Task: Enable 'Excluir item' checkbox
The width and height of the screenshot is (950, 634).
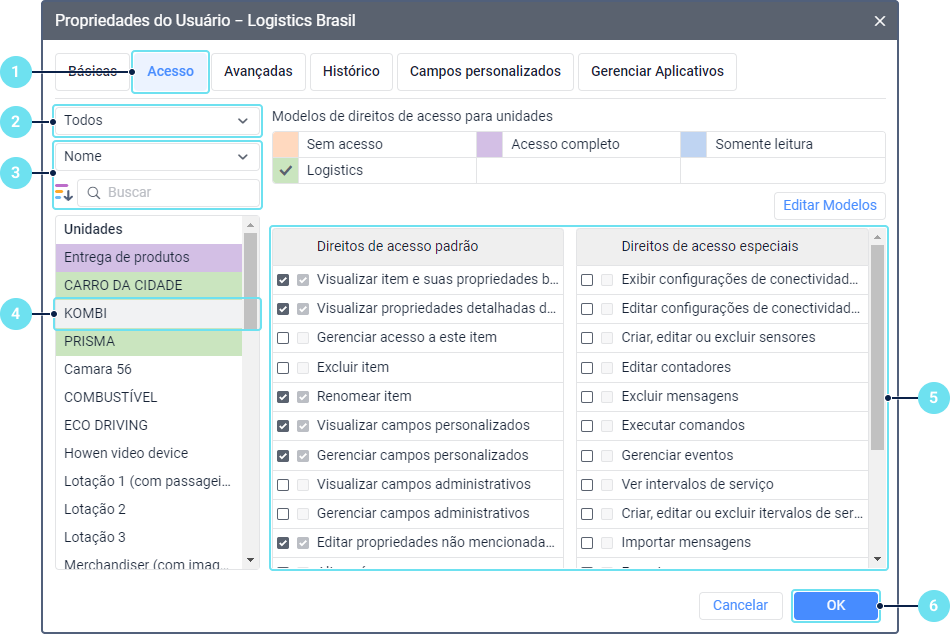Action: tap(283, 368)
